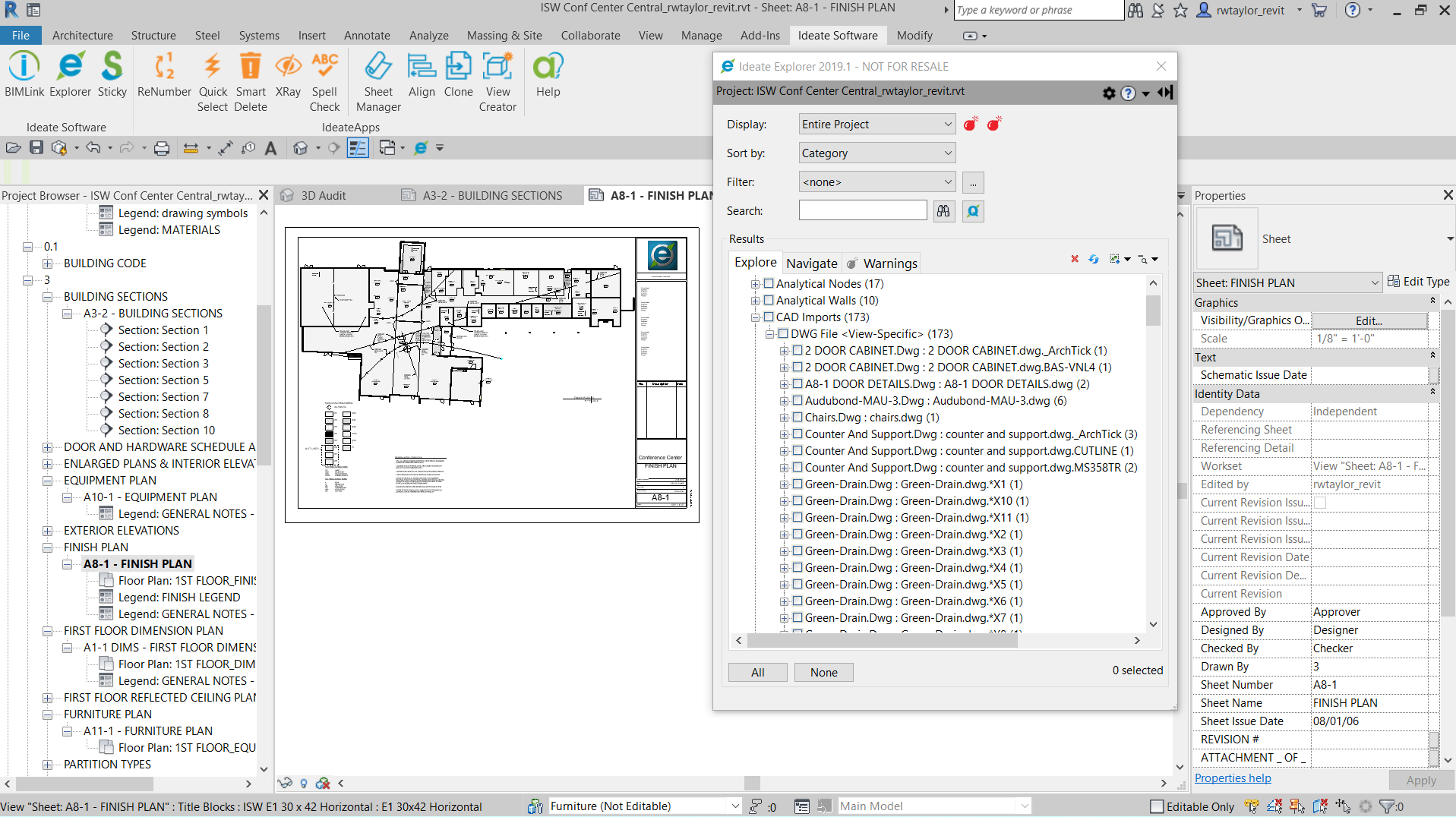The height and width of the screenshot is (817, 1456).
Task: Open the Collaborate ribbon tab
Action: point(590,35)
